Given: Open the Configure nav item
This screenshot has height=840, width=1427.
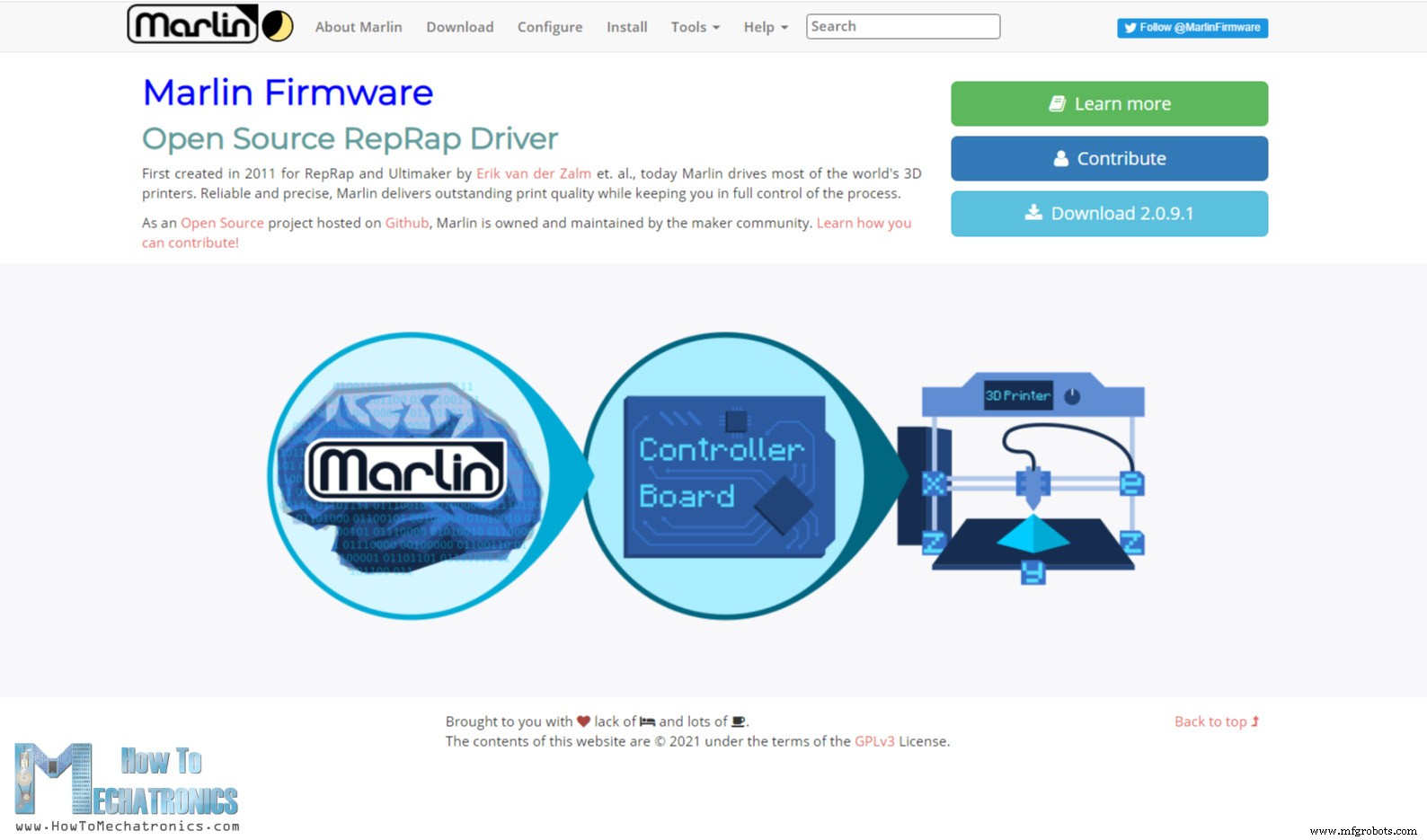Looking at the screenshot, I should tap(550, 27).
